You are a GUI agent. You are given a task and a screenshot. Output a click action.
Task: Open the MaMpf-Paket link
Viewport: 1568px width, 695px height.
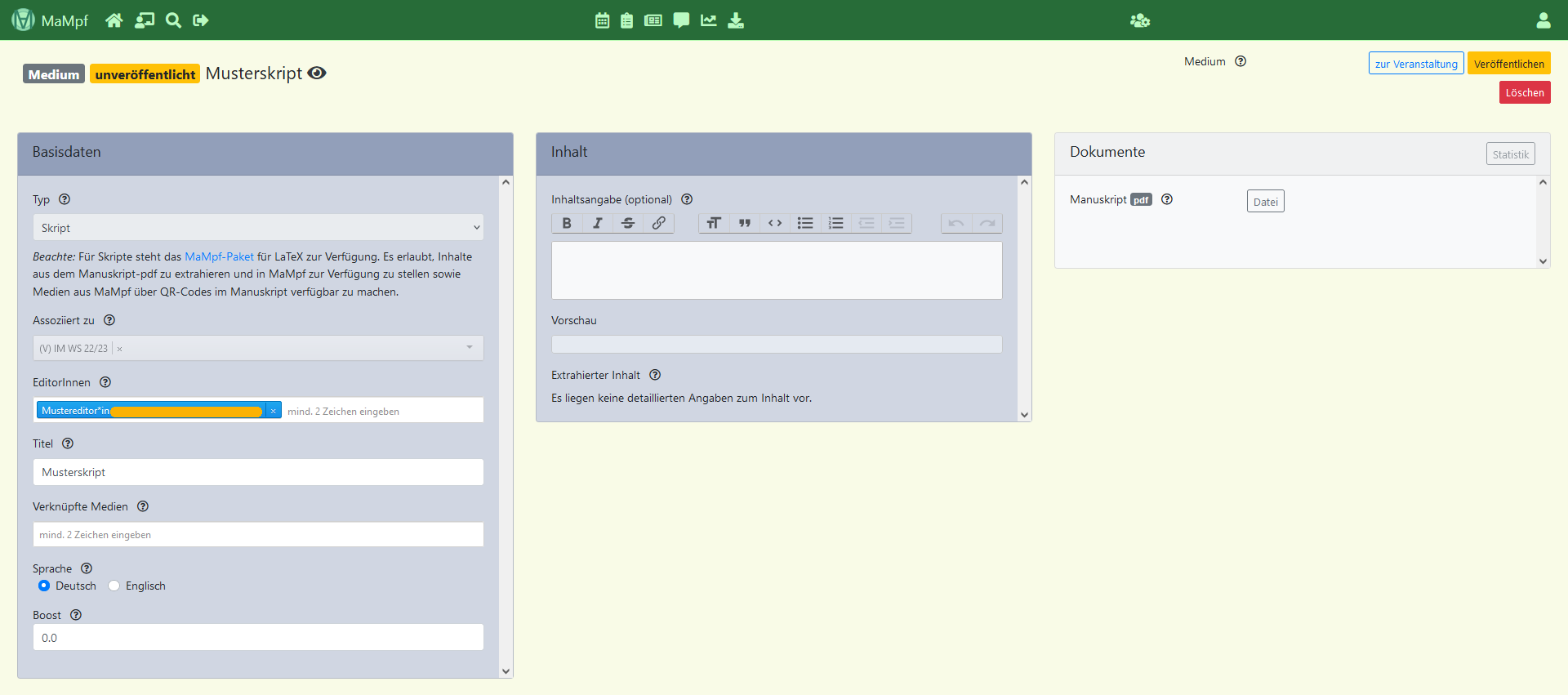pyautogui.click(x=219, y=256)
